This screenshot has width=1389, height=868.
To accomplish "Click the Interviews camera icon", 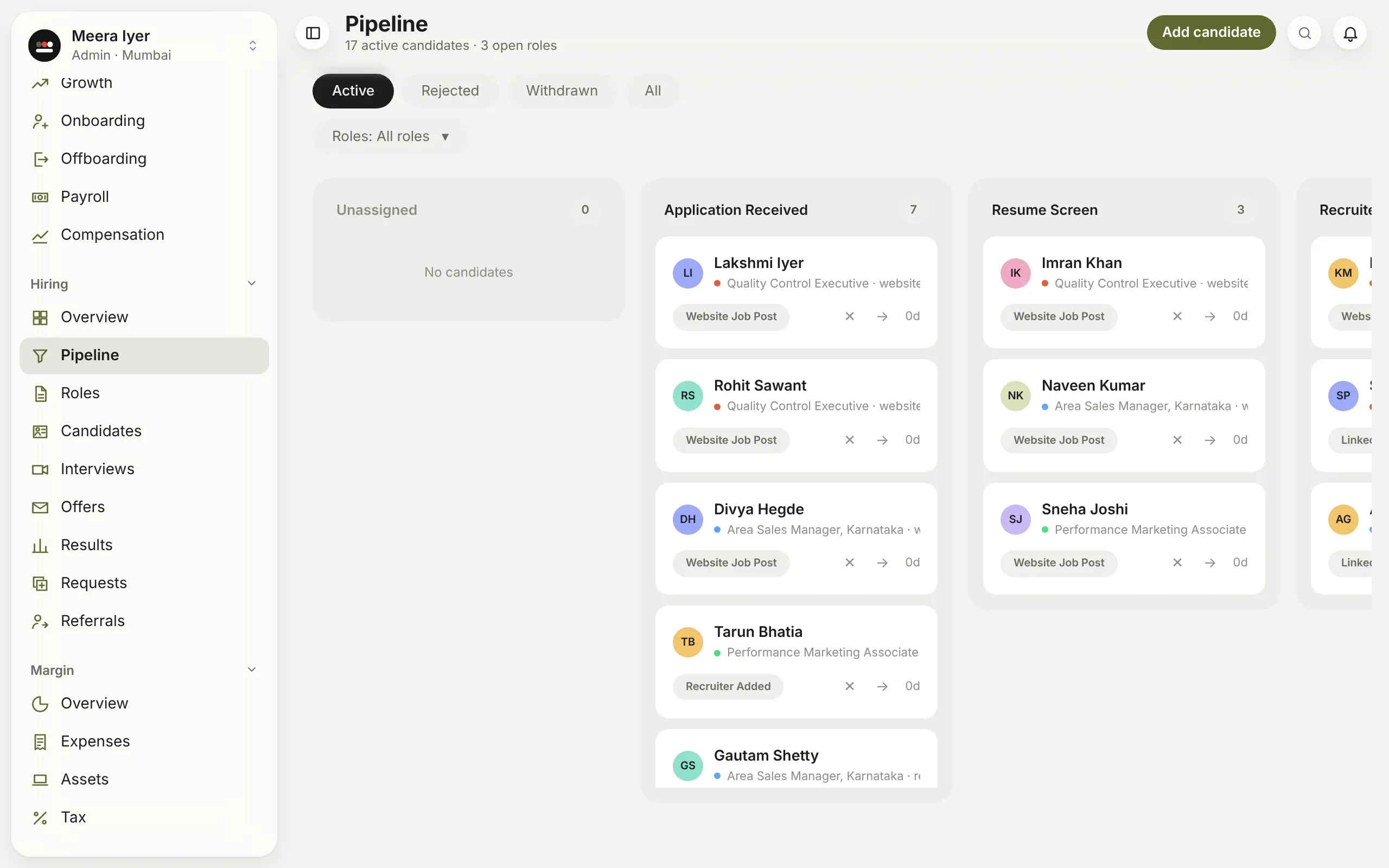I will (40, 470).
